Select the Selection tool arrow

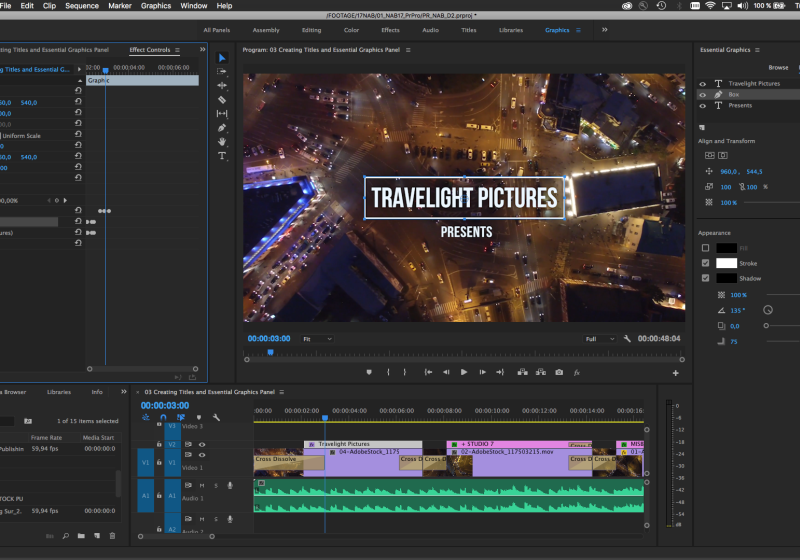222,58
